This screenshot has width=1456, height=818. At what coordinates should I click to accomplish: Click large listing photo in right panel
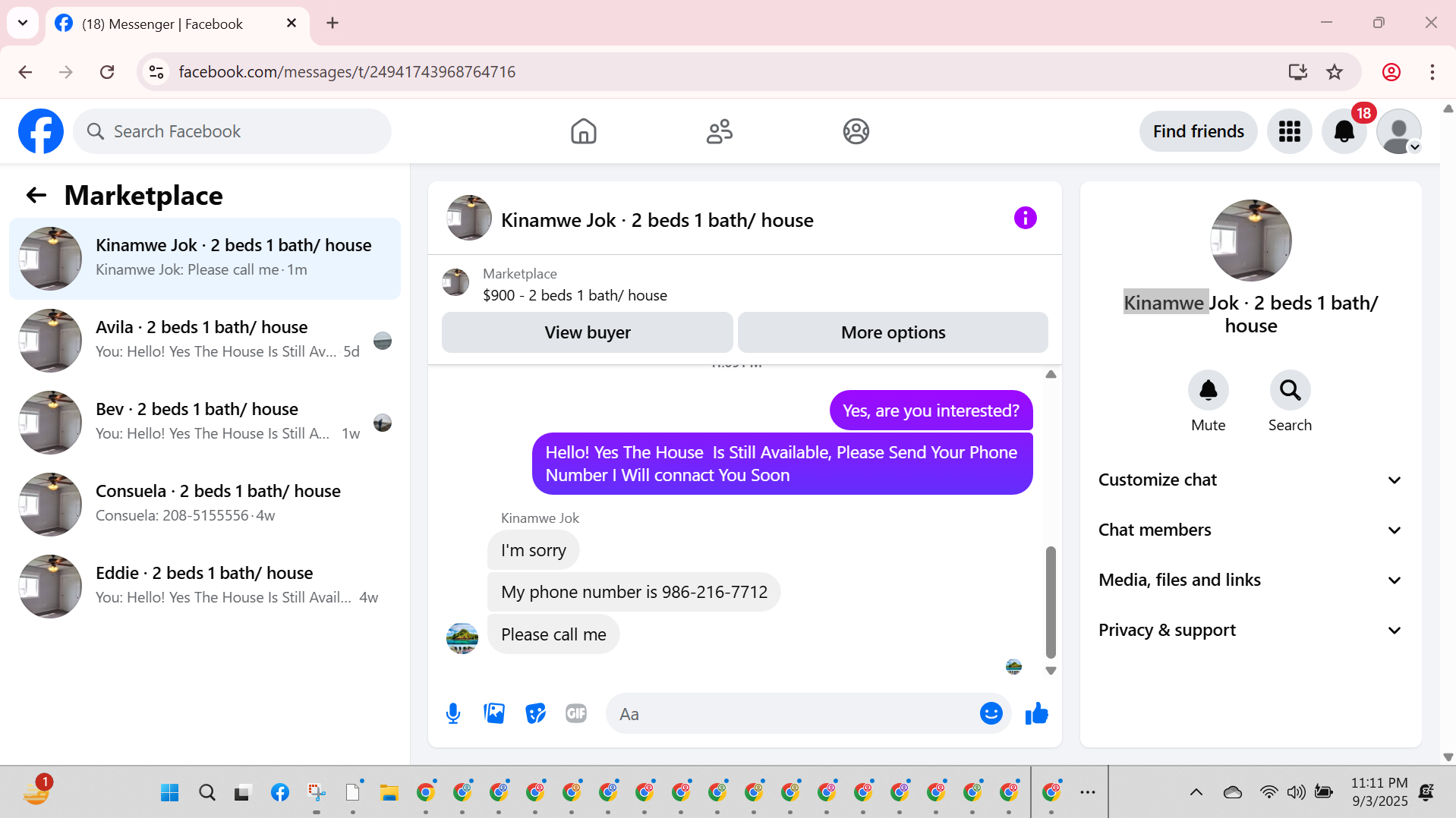[1250, 241]
